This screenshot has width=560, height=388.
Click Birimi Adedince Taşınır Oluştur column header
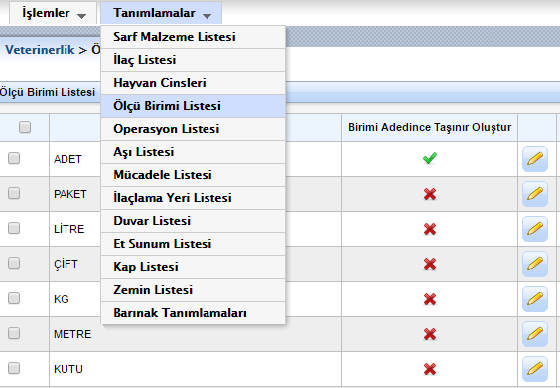coord(429,127)
